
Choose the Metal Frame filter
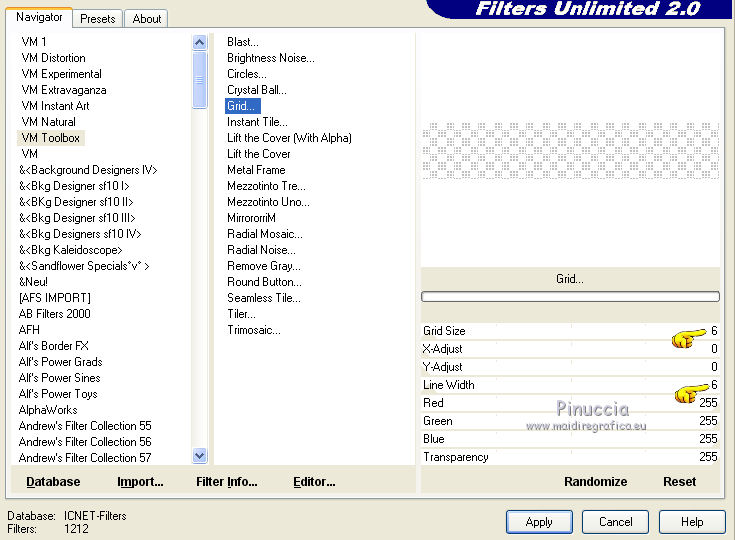tap(256, 170)
